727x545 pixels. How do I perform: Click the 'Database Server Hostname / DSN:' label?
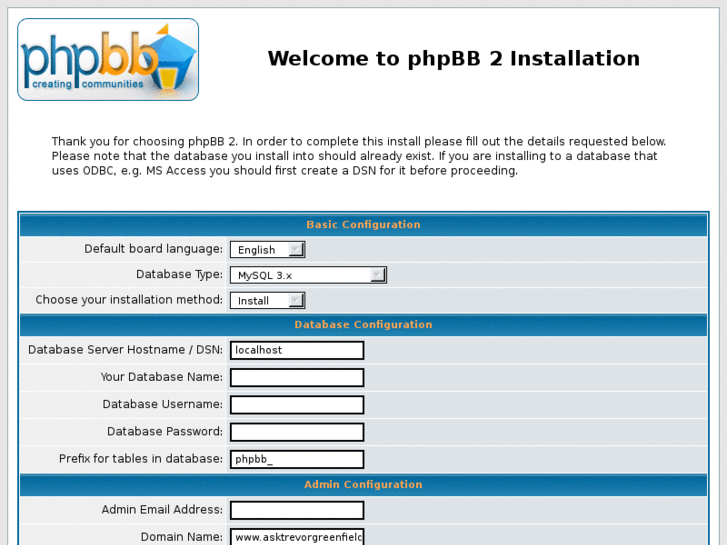[x=126, y=350]
